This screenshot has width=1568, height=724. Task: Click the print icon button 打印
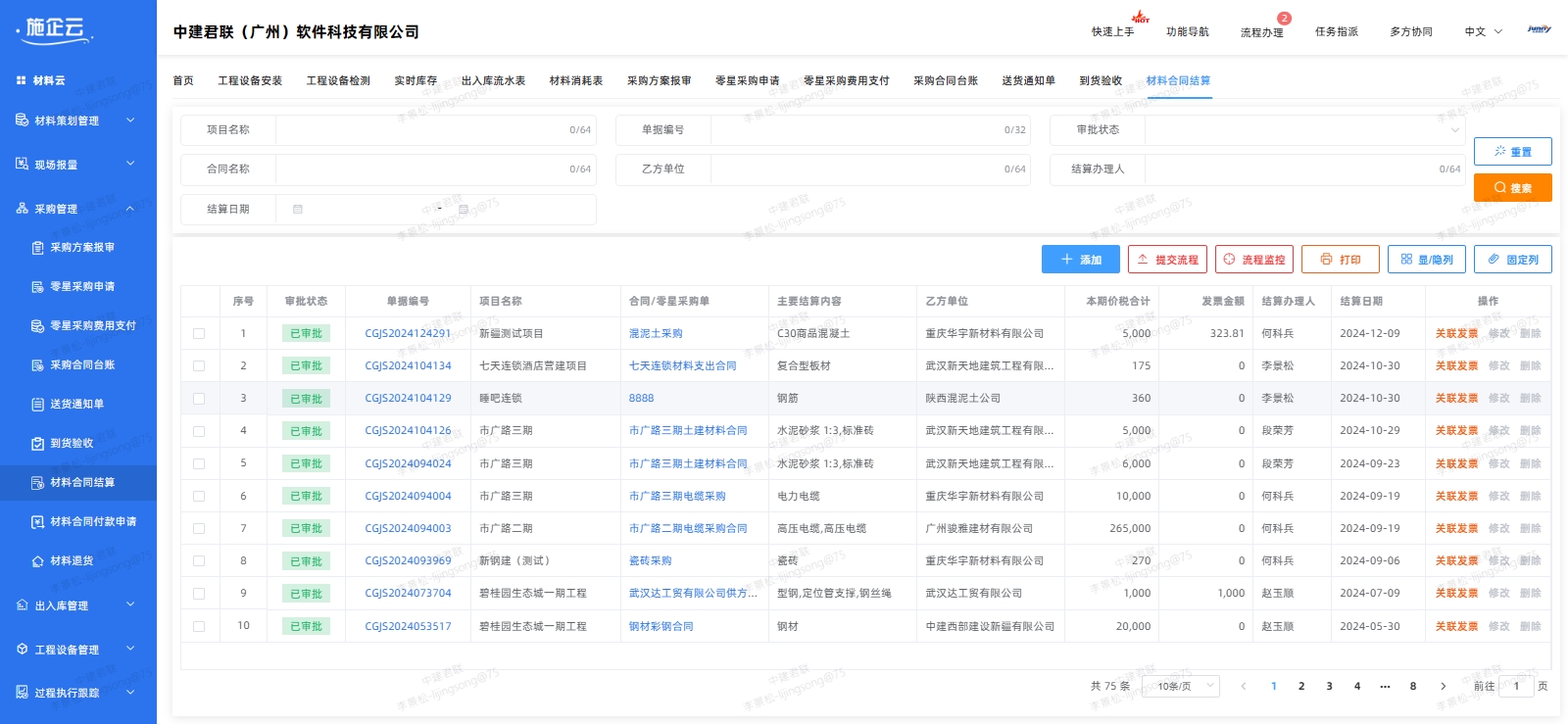pyautogui.click(x=1326, y=260)
